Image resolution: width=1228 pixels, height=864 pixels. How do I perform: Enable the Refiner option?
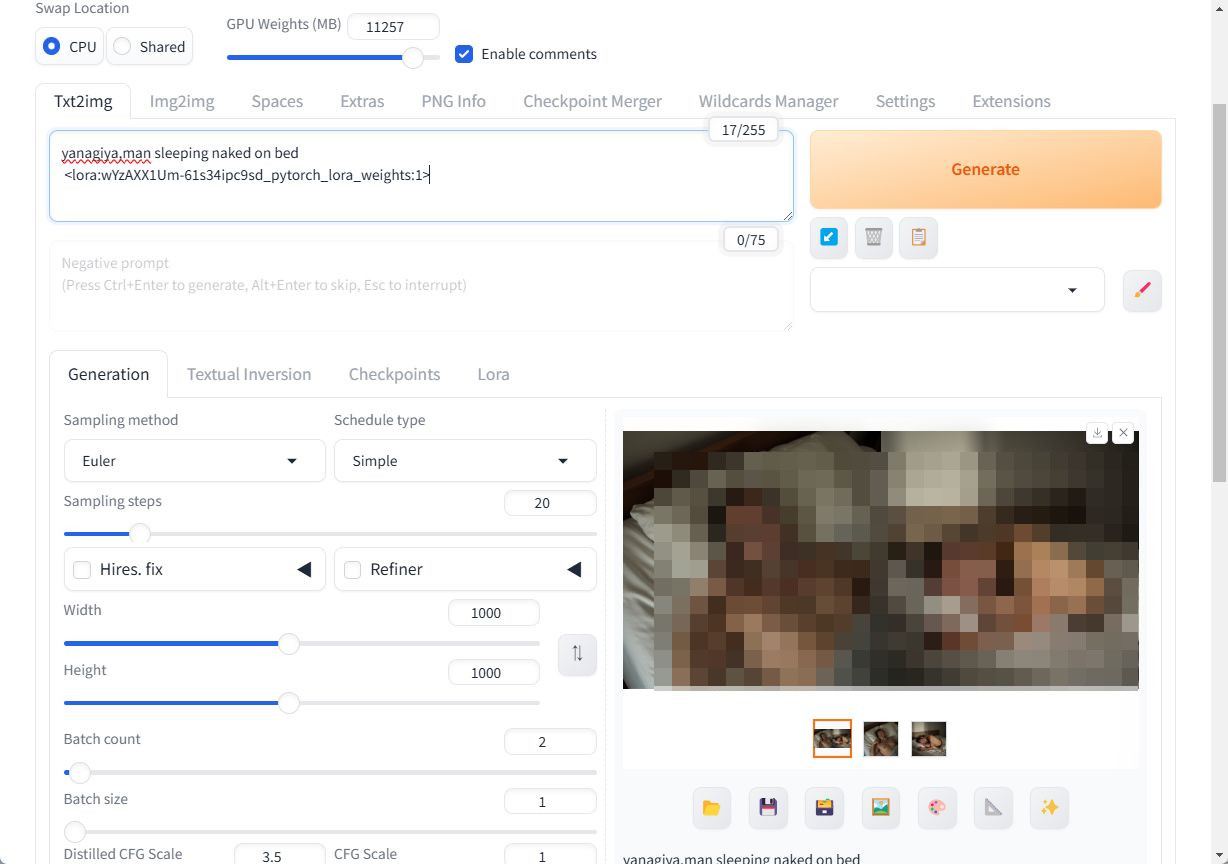click(x=352, y=569)
